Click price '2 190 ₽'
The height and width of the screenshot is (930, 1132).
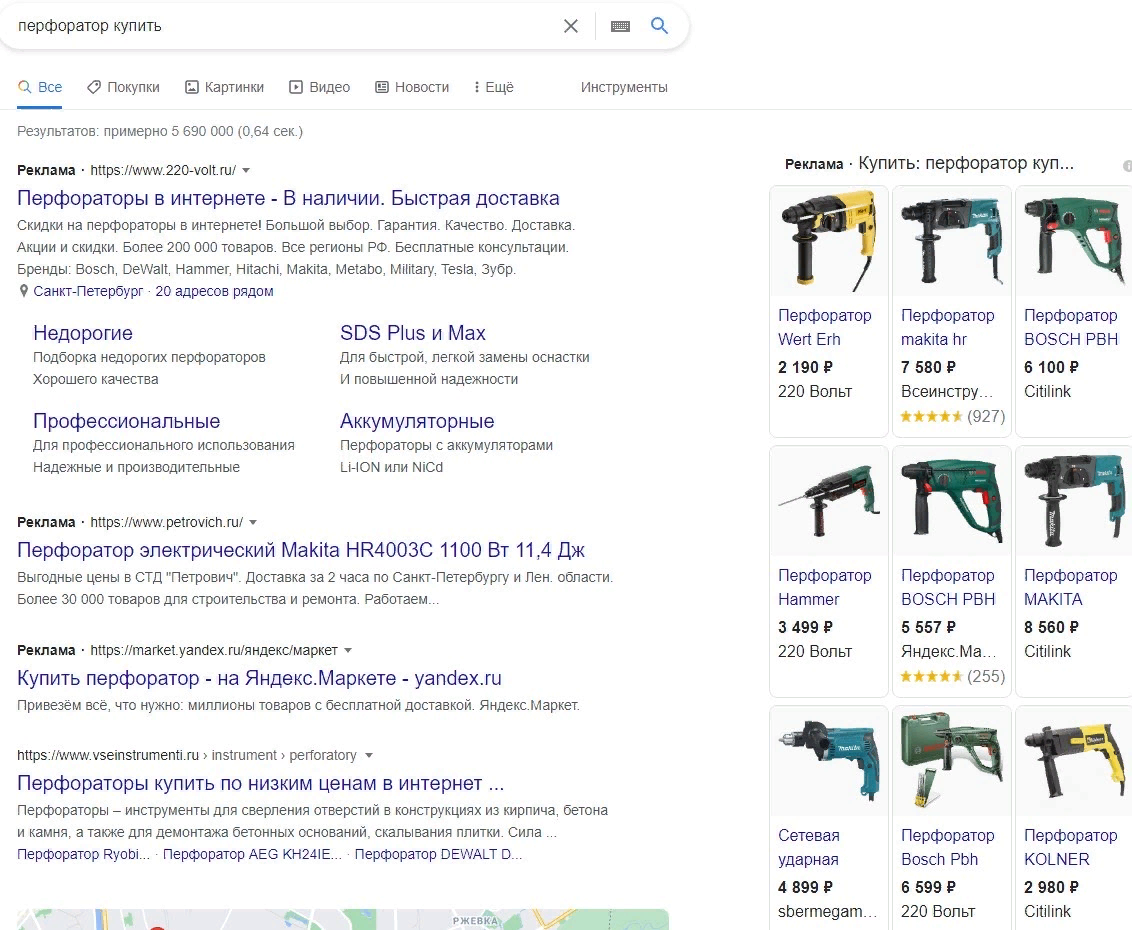[805, 367]
